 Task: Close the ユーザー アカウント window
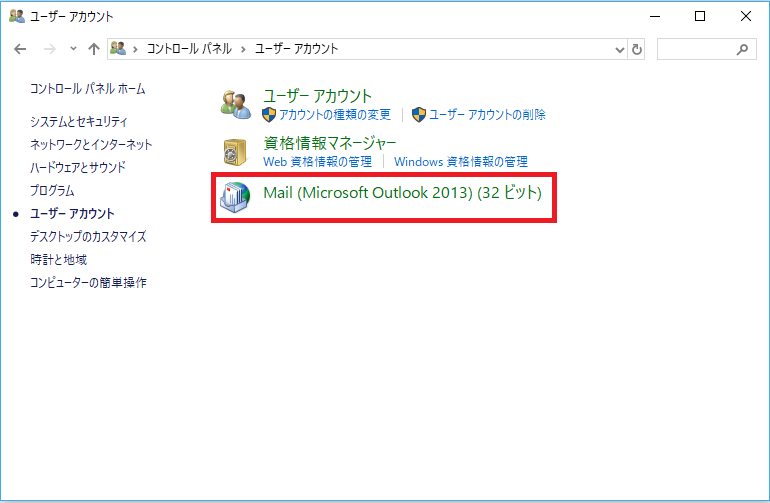tap(745, 16)
